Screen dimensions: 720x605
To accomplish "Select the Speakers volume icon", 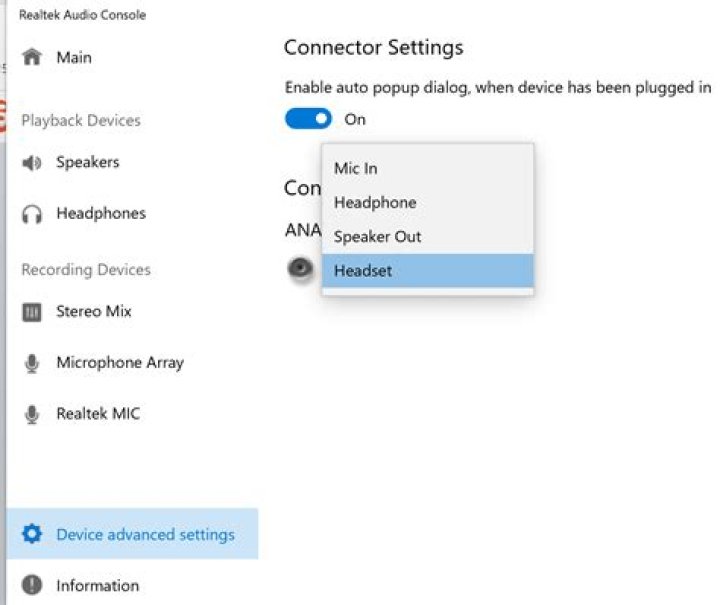I will click(32, 162).
